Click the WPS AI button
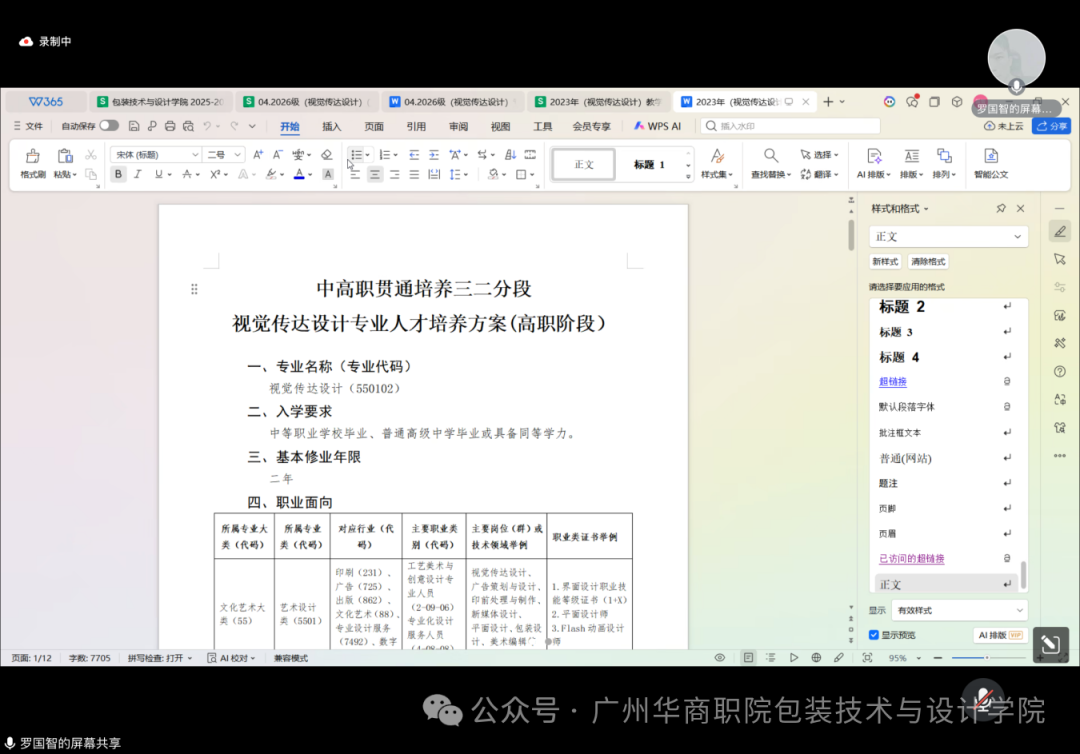The width and height of the screenshot is (1080, 754). 657,126
